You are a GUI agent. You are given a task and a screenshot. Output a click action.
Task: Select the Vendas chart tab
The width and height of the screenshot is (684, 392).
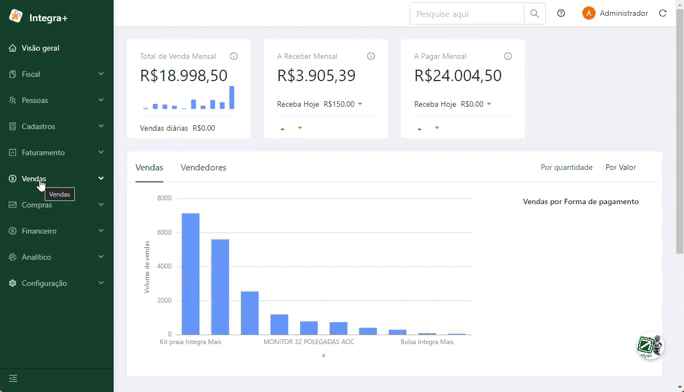click(149, 167)
